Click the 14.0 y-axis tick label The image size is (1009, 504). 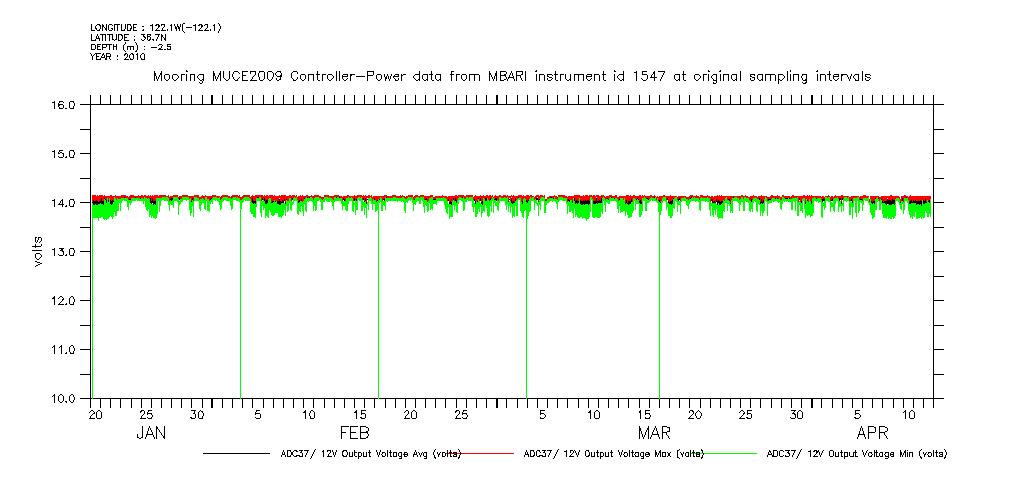tap(65, 203)
